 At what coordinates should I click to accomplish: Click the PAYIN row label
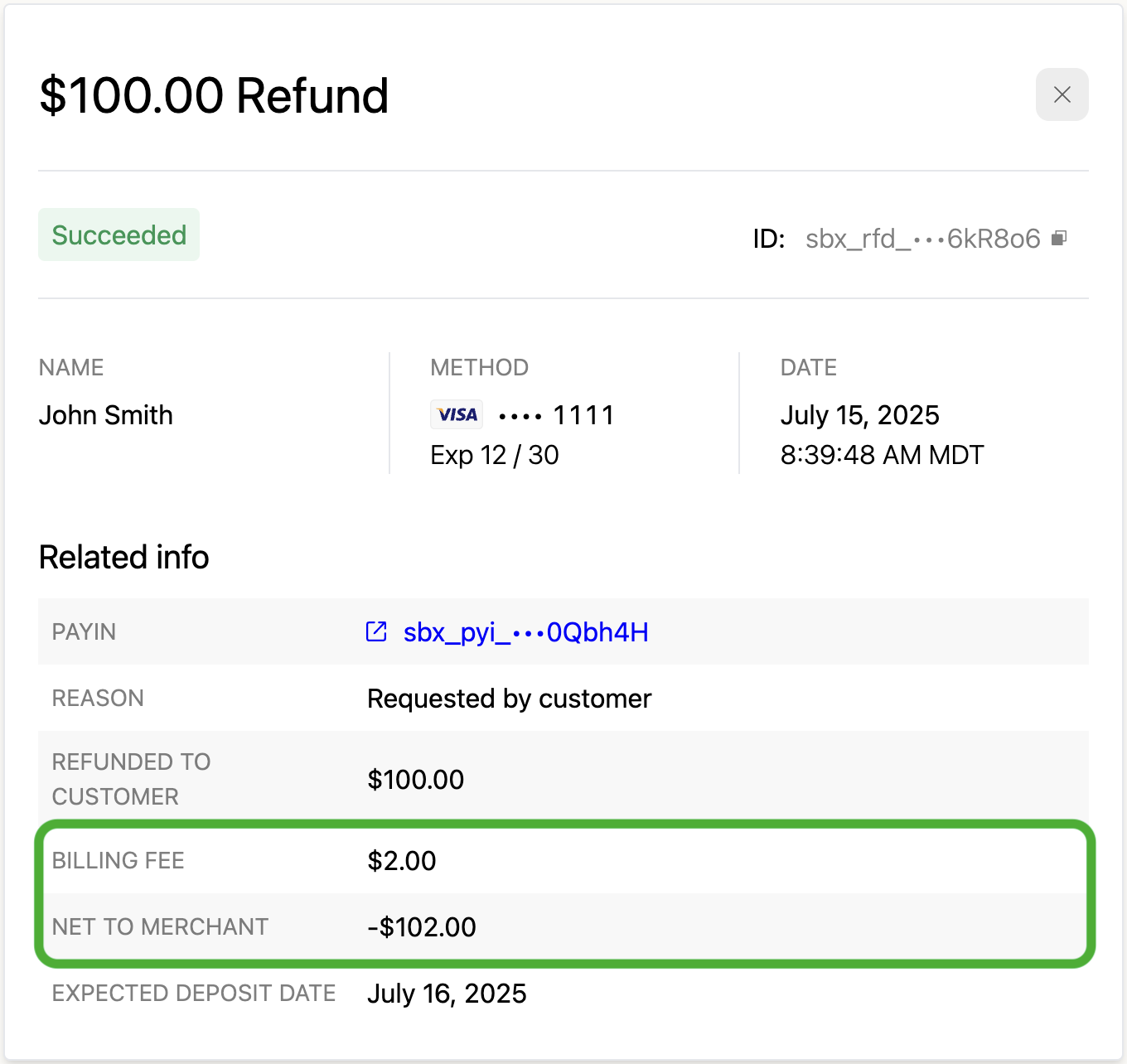pos(84,632)
